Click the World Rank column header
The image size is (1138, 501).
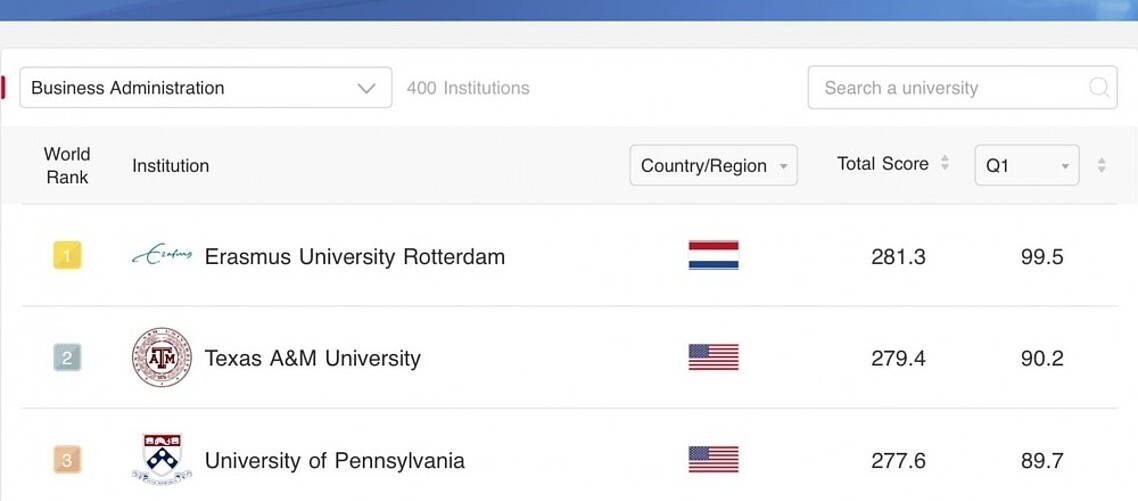[x=67, y=166]
